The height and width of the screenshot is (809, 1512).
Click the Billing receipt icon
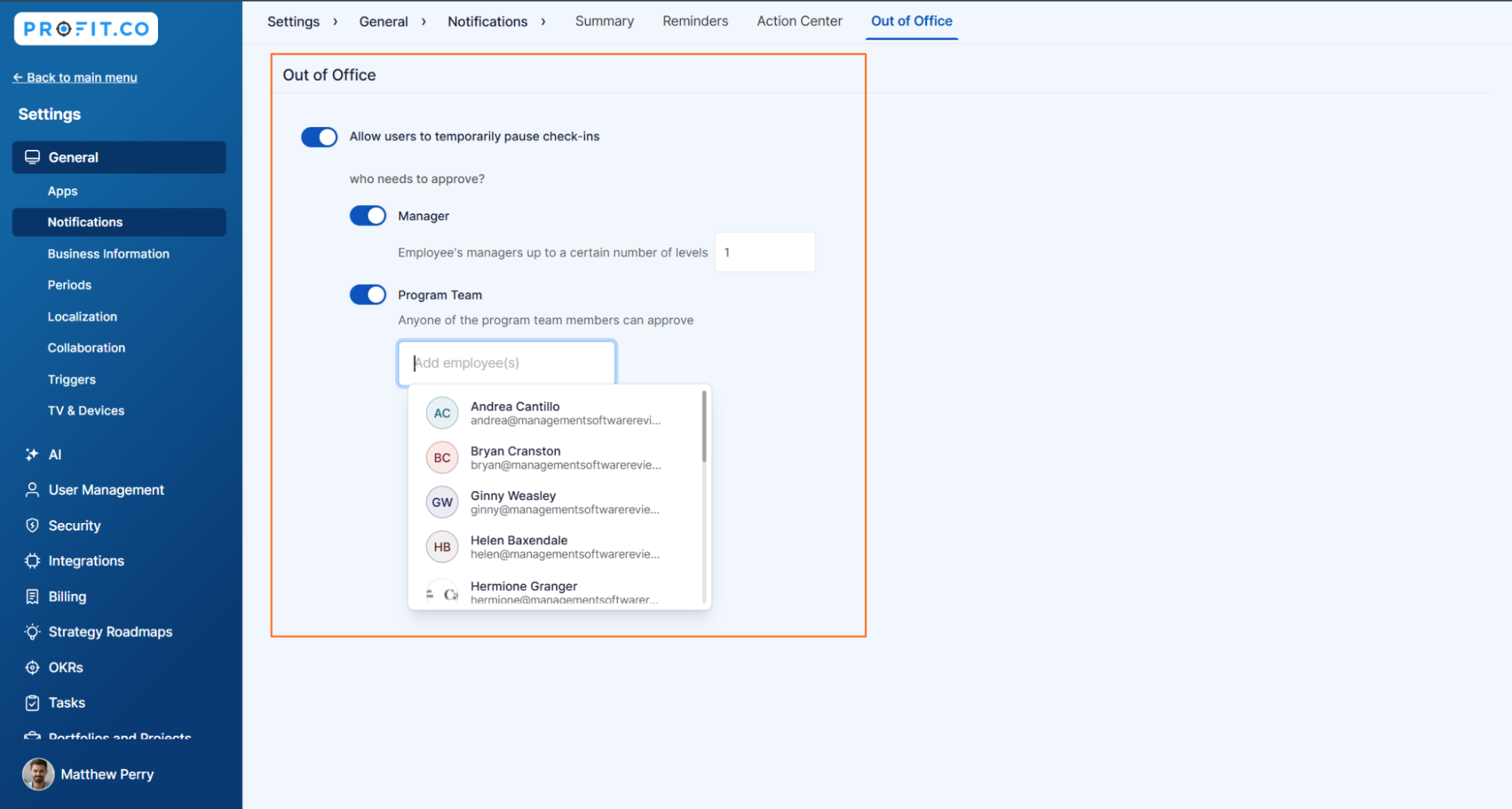tap(32, 596)
